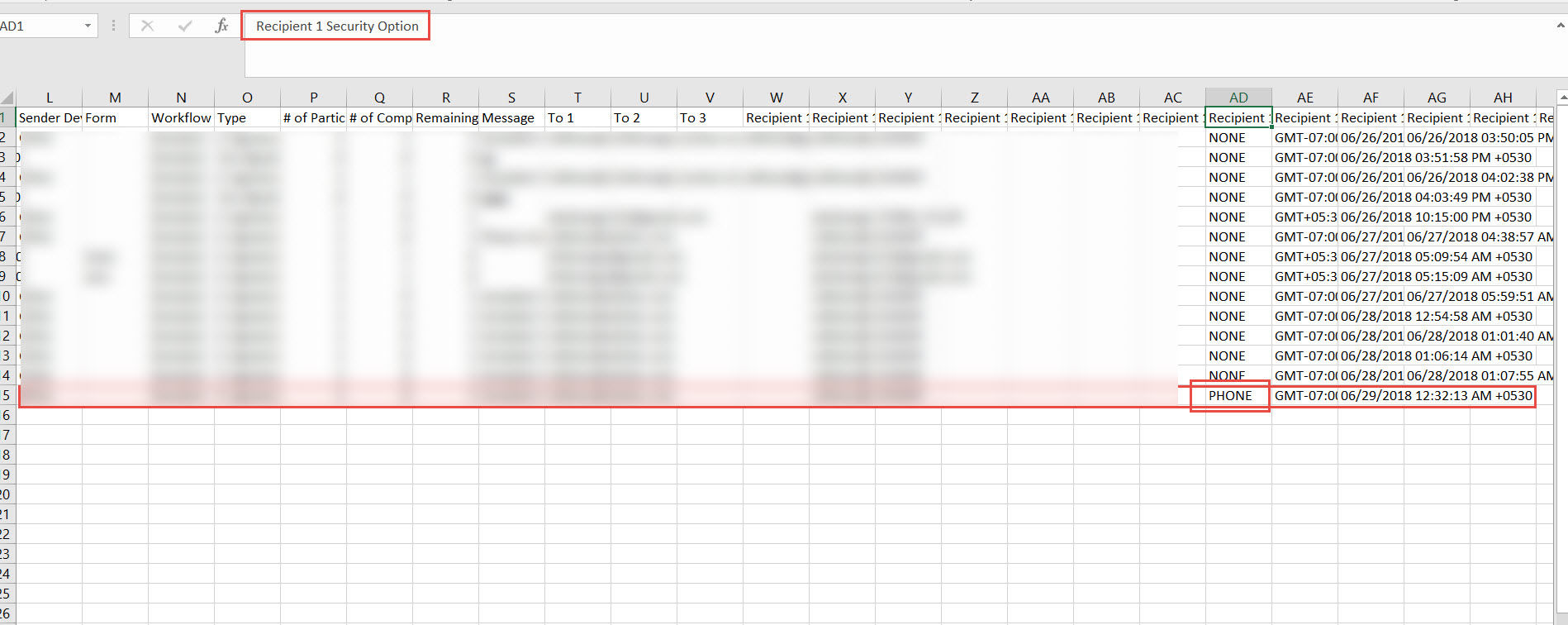Click the 'To 1' header cell
The width and height of the screenshot is (1568, 625).
point(577,118)
